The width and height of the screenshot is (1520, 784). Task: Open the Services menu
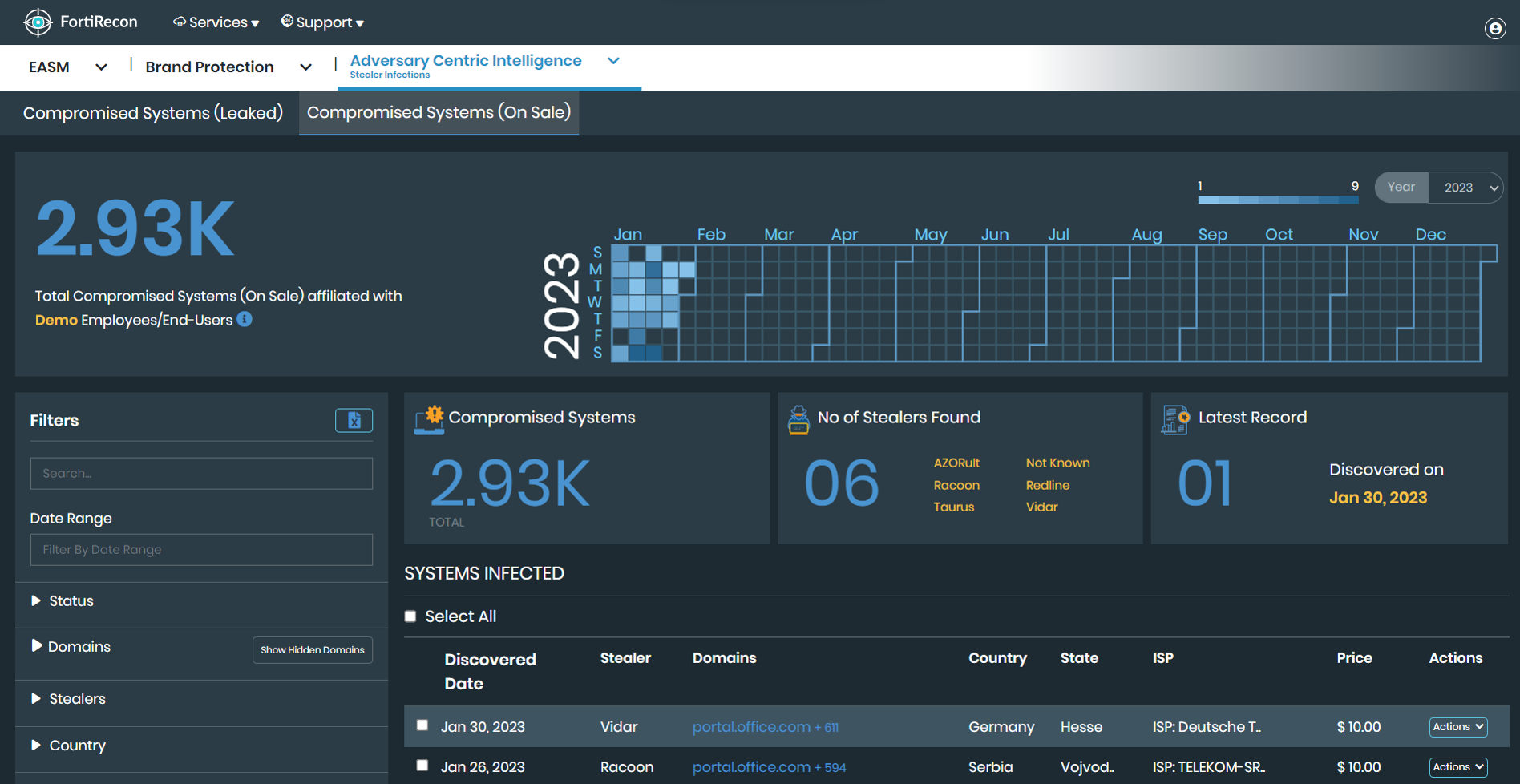(215, 22)
